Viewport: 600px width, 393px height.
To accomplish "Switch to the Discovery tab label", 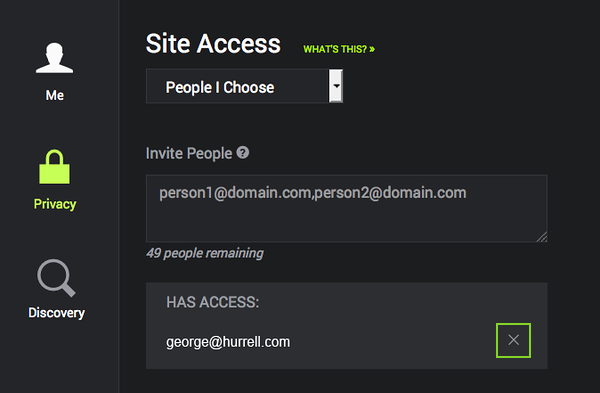I will coord(56,313).
